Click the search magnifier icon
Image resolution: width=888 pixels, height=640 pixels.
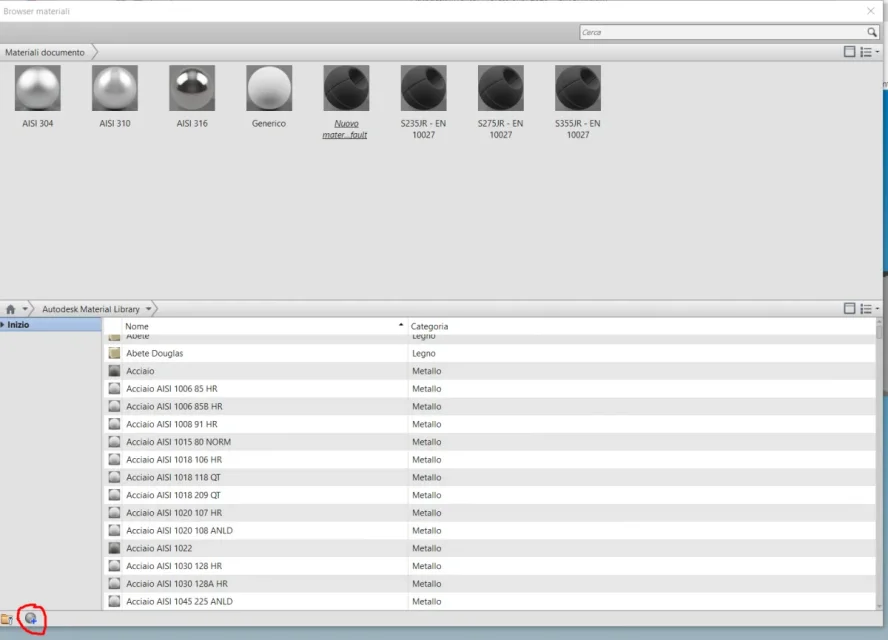871,31
